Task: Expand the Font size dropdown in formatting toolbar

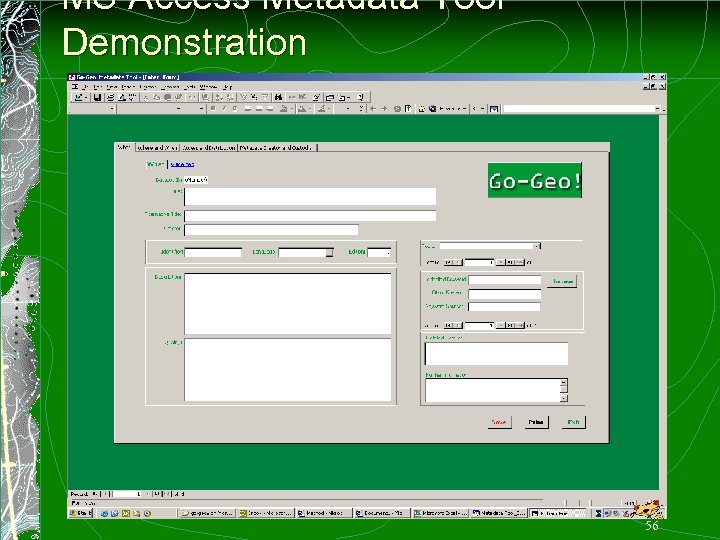Action: pyautogui.click(x=201, y=109)
